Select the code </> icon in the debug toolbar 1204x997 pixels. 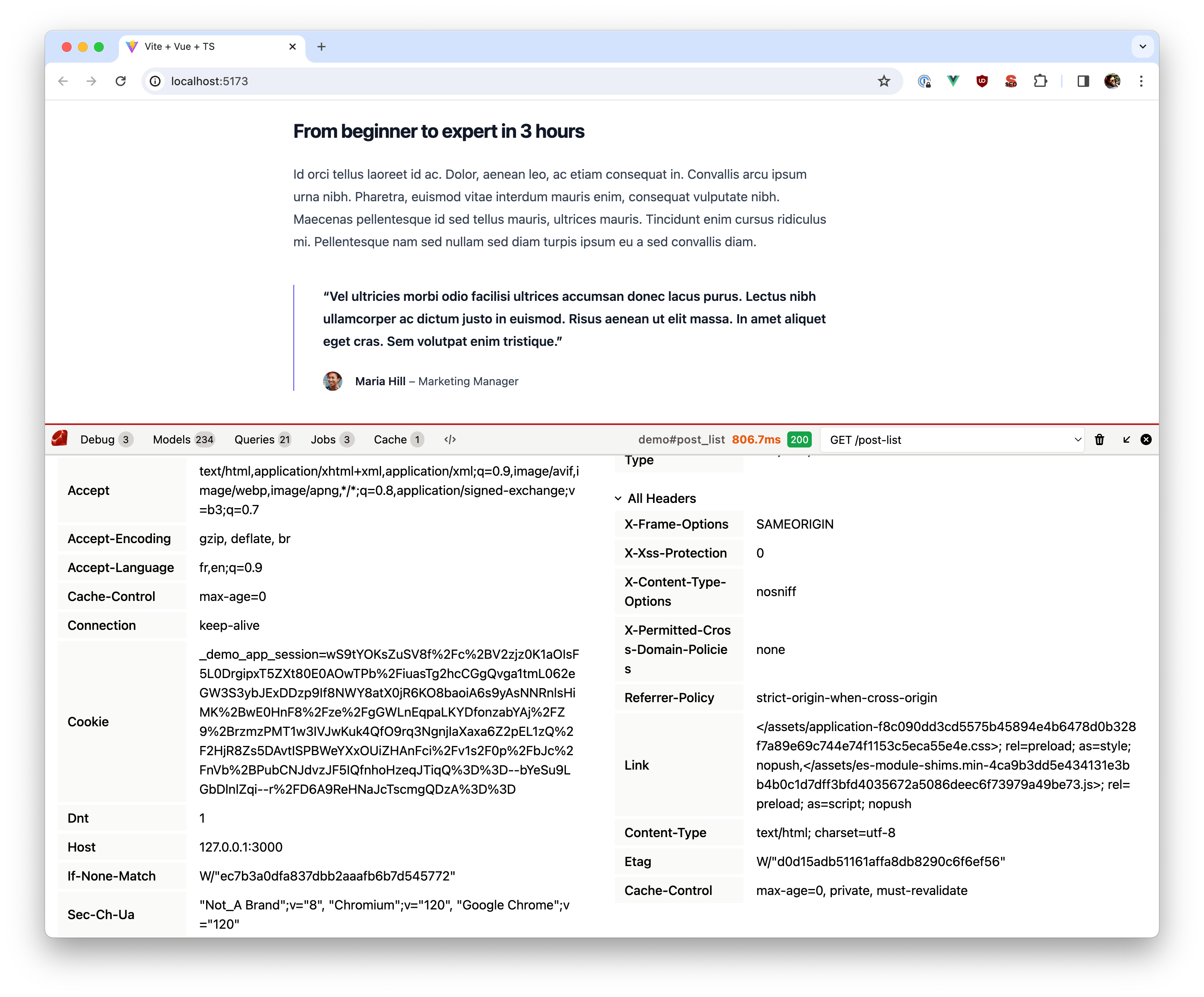click(x=450, y=439)
